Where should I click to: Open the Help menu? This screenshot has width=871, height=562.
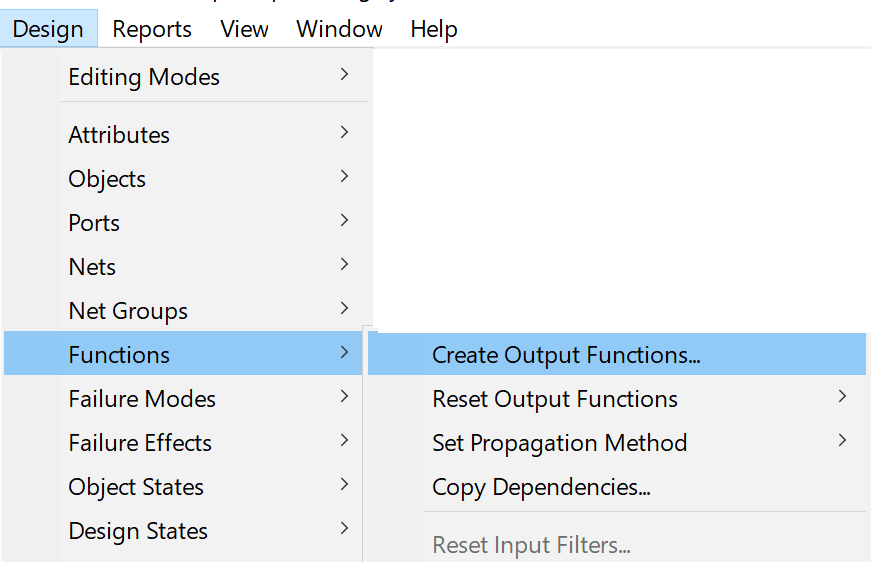tap(433, 29)
